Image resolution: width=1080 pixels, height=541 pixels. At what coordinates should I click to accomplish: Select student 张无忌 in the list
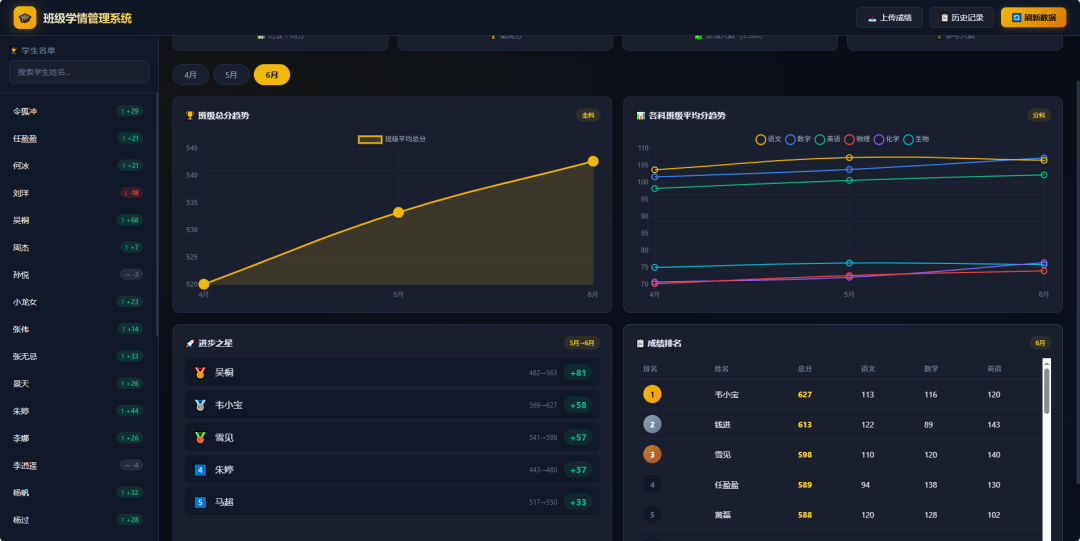pyautogui.click(x=78, y=356)
